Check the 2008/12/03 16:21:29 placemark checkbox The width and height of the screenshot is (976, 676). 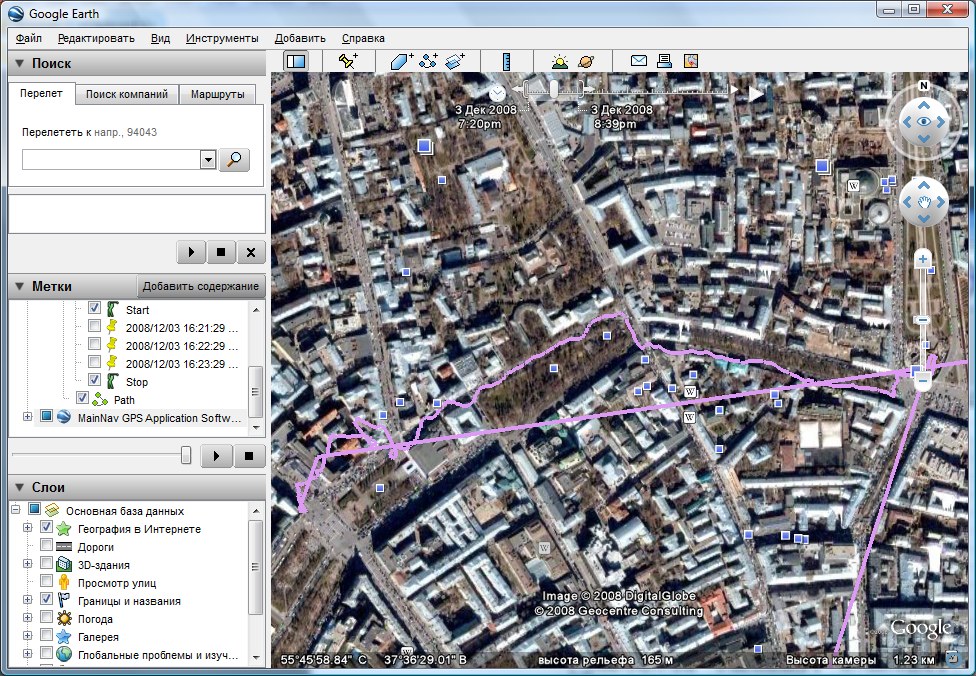(95, 326)
